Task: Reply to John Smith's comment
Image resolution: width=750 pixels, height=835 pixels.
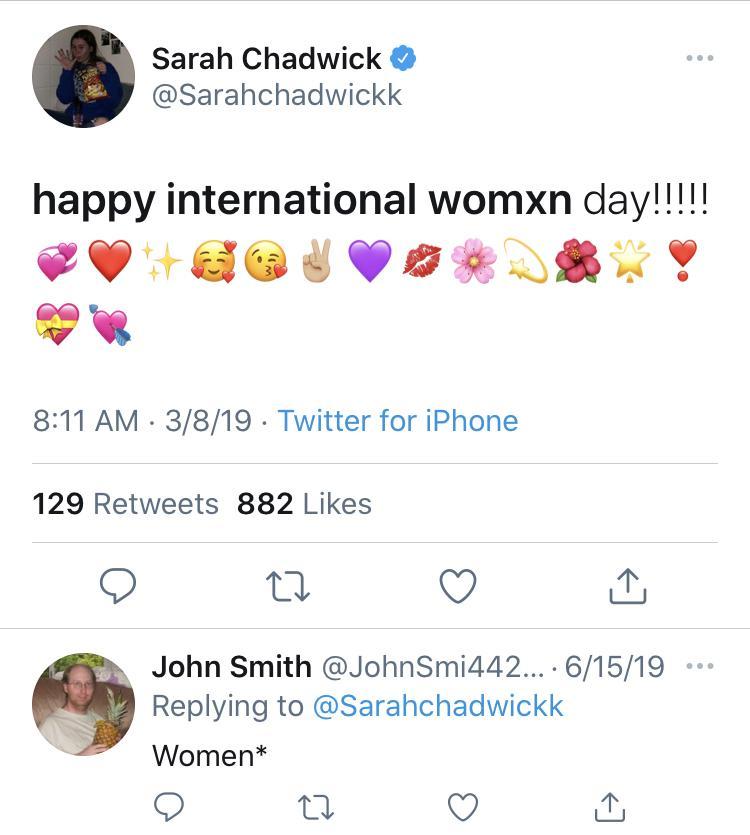Action: point(169,806)
